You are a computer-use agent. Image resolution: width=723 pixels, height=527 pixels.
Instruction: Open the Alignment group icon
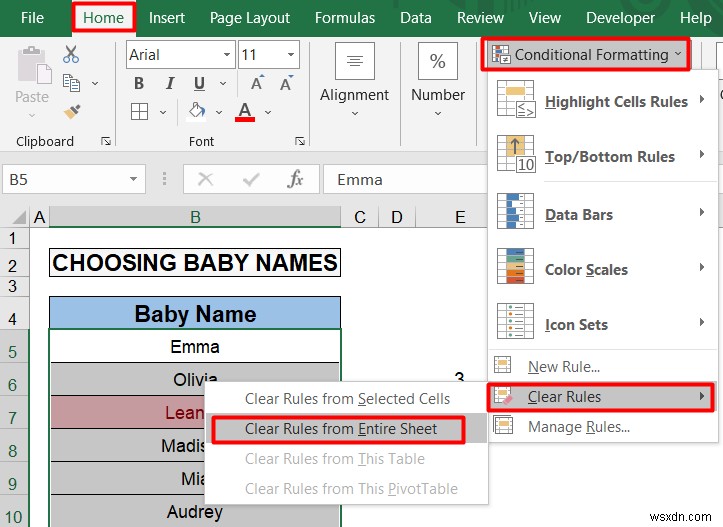(355, 61)
